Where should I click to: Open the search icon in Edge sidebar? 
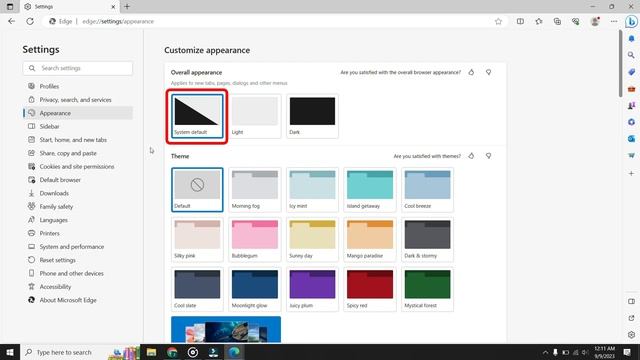(x=631, y=55)
